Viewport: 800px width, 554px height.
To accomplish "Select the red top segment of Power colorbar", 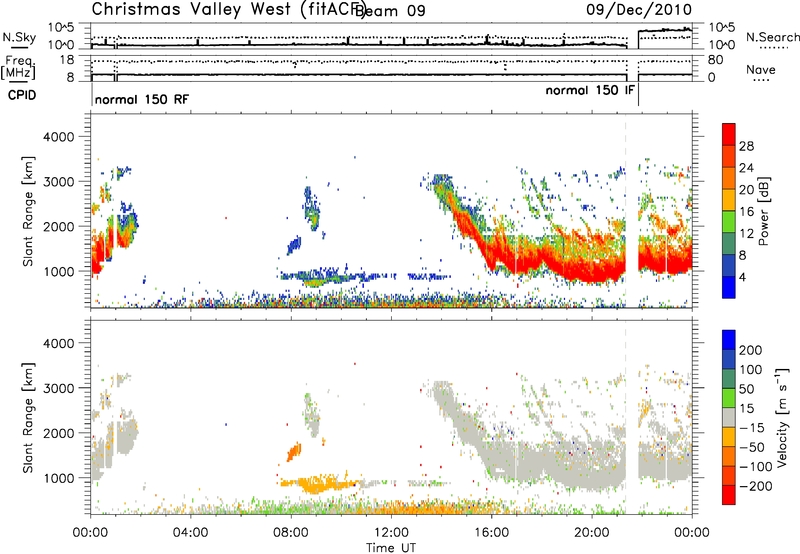I will pos(729,135).
